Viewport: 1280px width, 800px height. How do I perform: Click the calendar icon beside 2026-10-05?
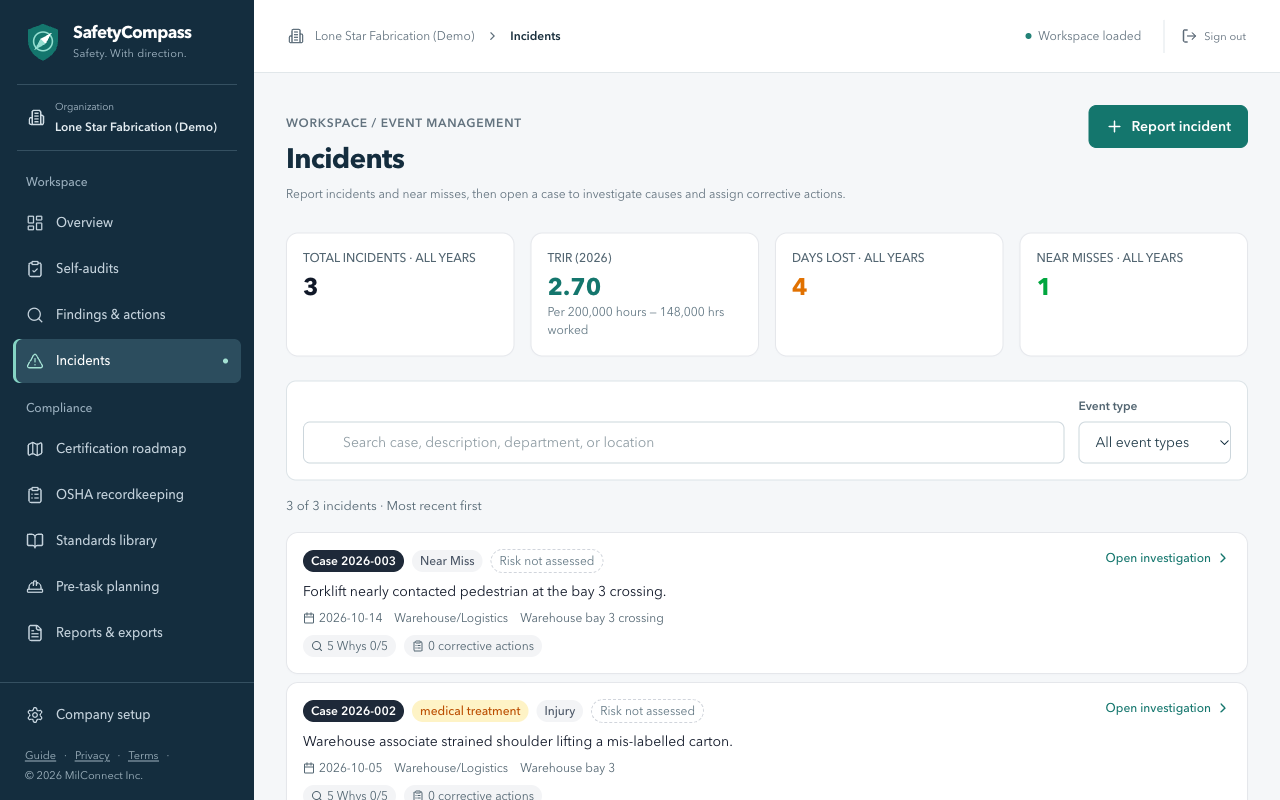click(309, 768)
